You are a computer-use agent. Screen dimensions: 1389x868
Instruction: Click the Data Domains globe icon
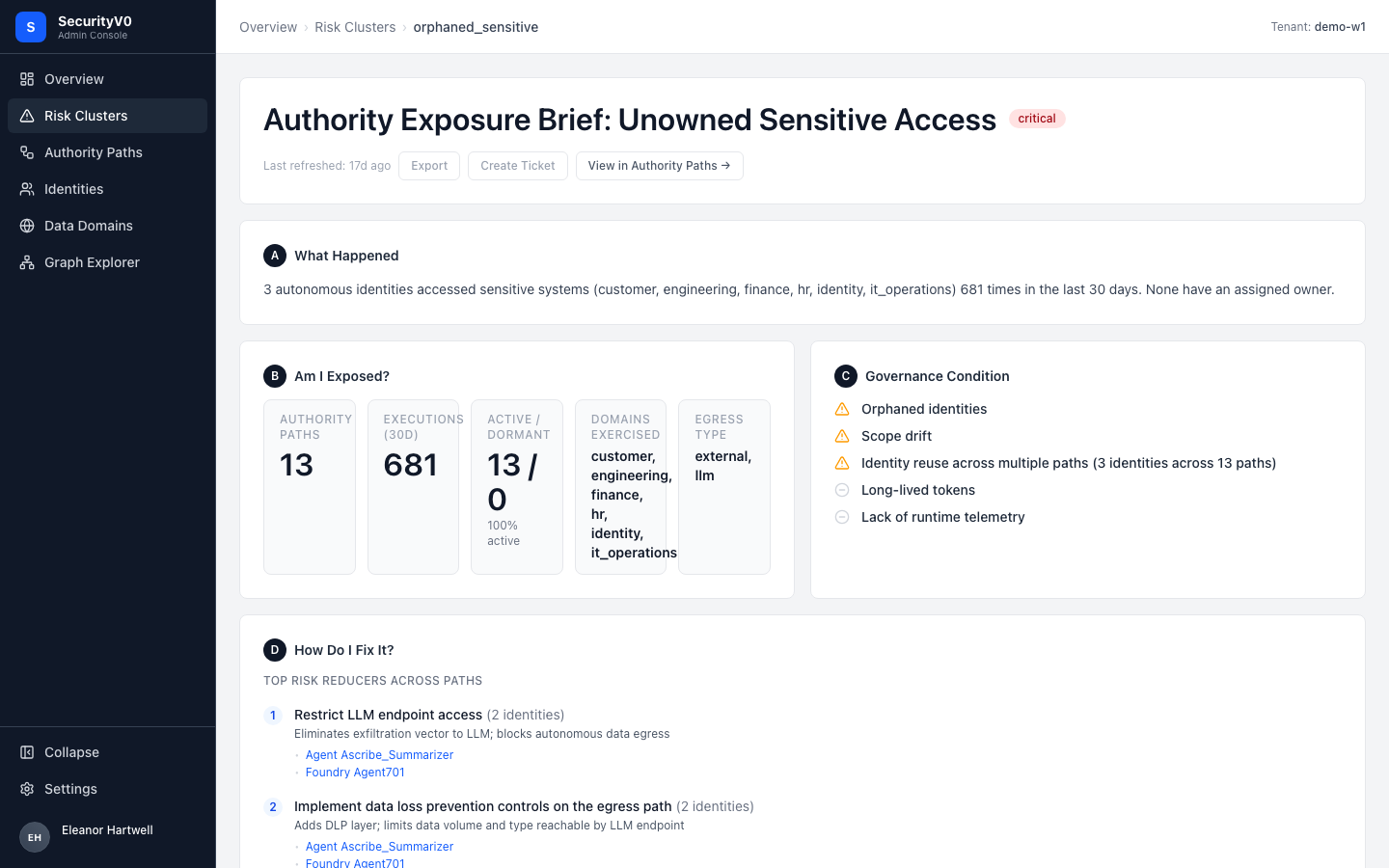(x=27, y=226)
